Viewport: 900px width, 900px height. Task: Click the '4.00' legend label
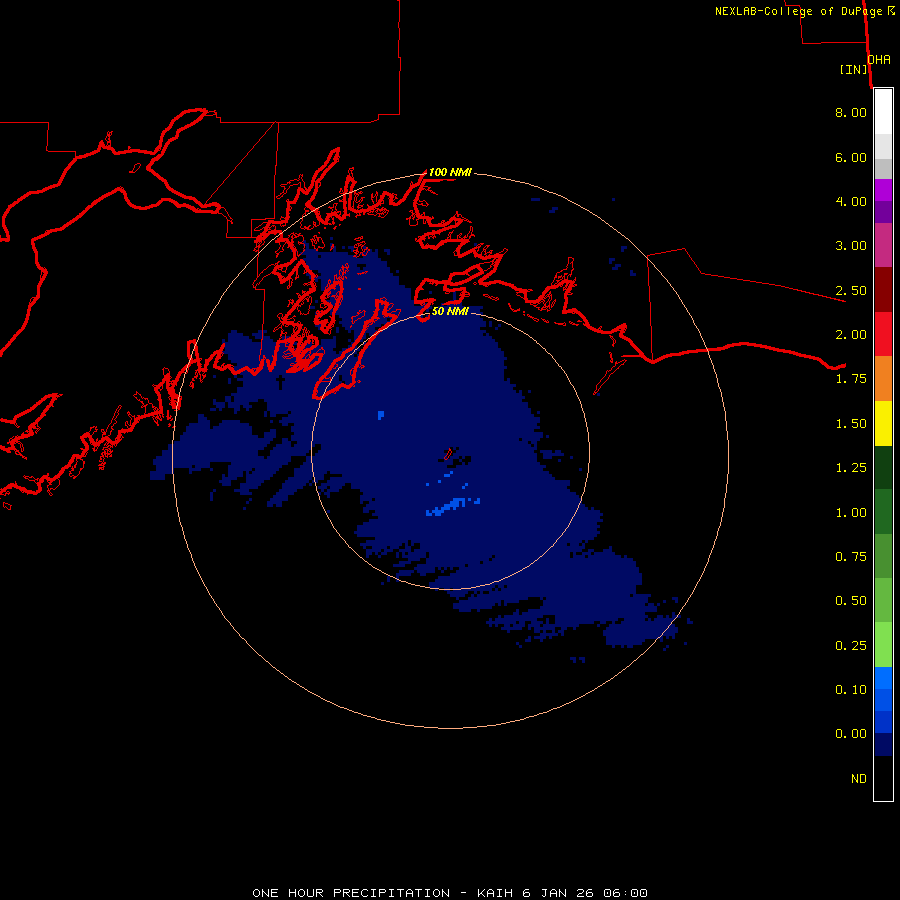point(851,201)
